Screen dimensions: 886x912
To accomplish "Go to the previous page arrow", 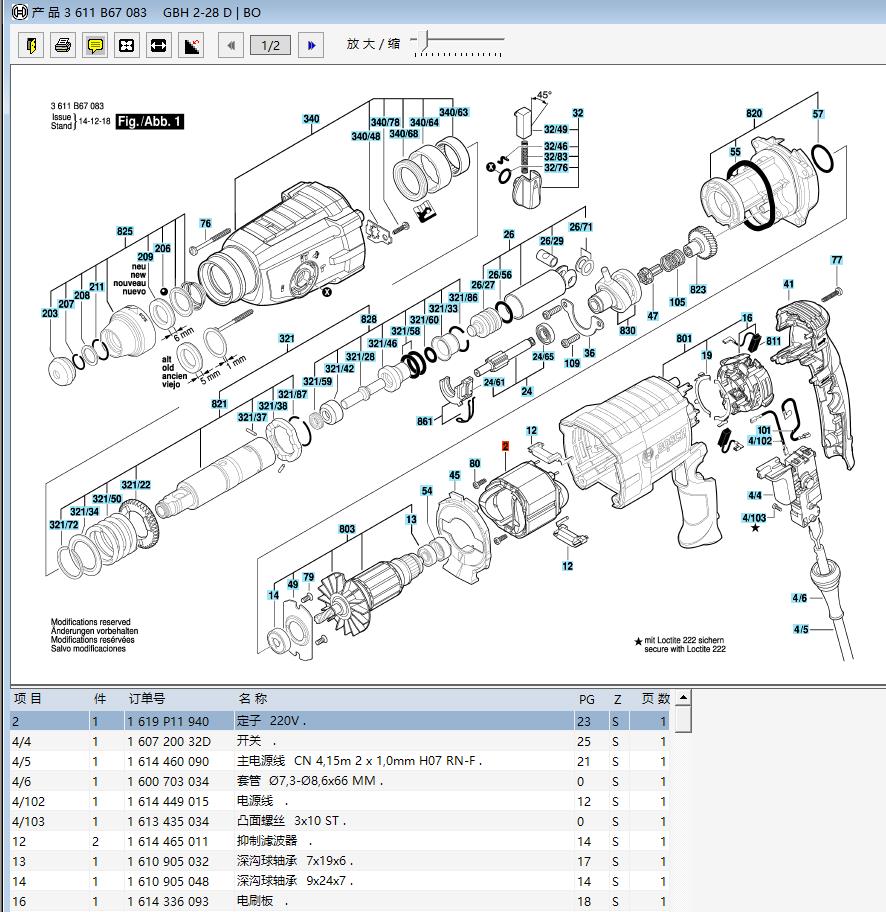I will coord(231,45).
